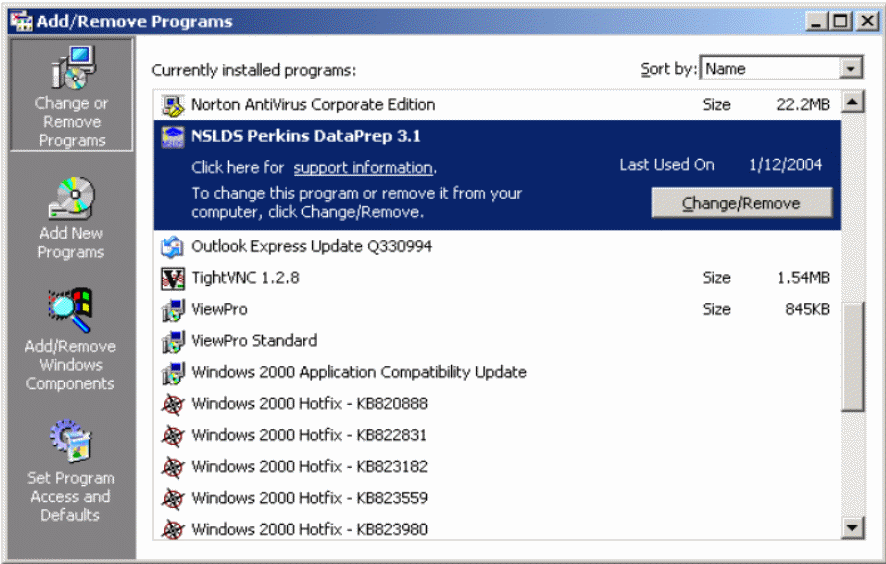Select ViewPro Standard in the list
The width and height of the screenshot is (886, 564).
(254, 341)
